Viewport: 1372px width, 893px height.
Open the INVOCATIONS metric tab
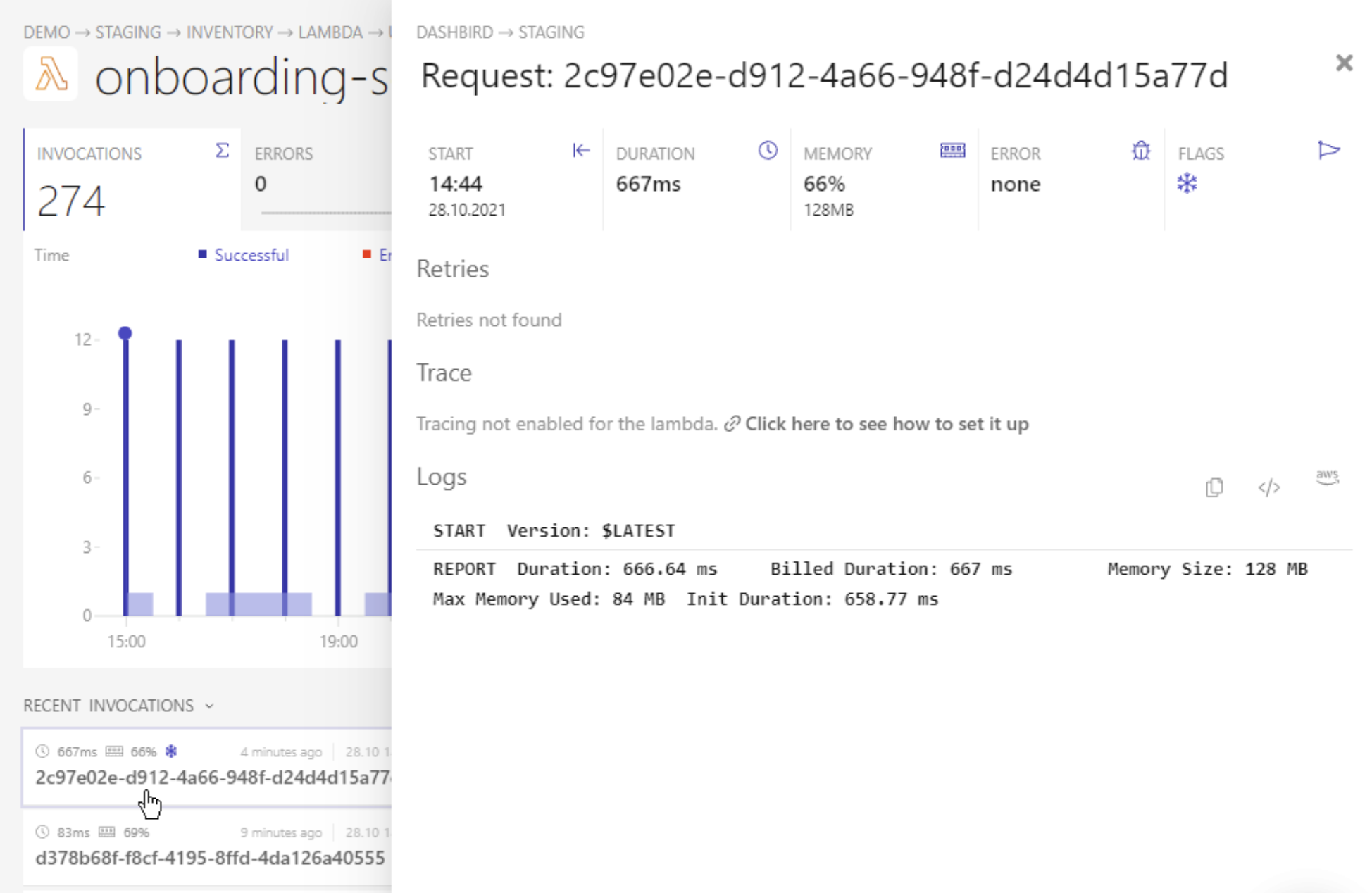point(132,180)
